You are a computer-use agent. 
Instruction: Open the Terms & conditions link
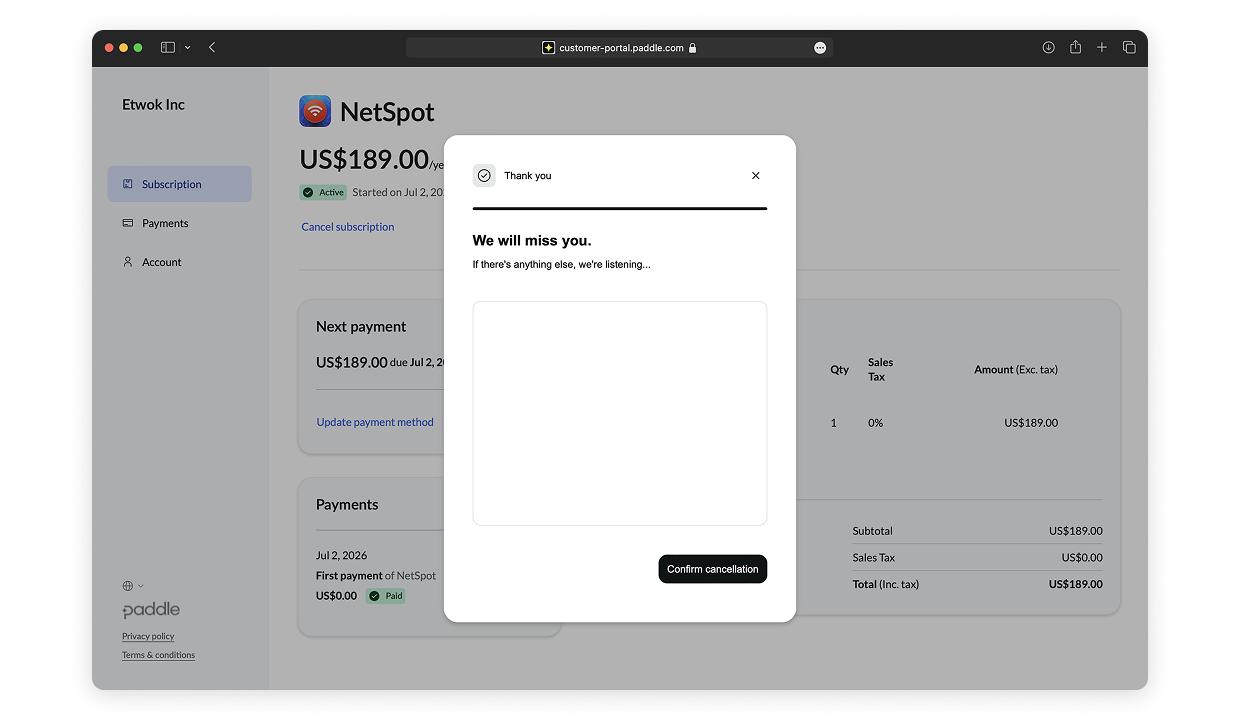tap(158, 655)
